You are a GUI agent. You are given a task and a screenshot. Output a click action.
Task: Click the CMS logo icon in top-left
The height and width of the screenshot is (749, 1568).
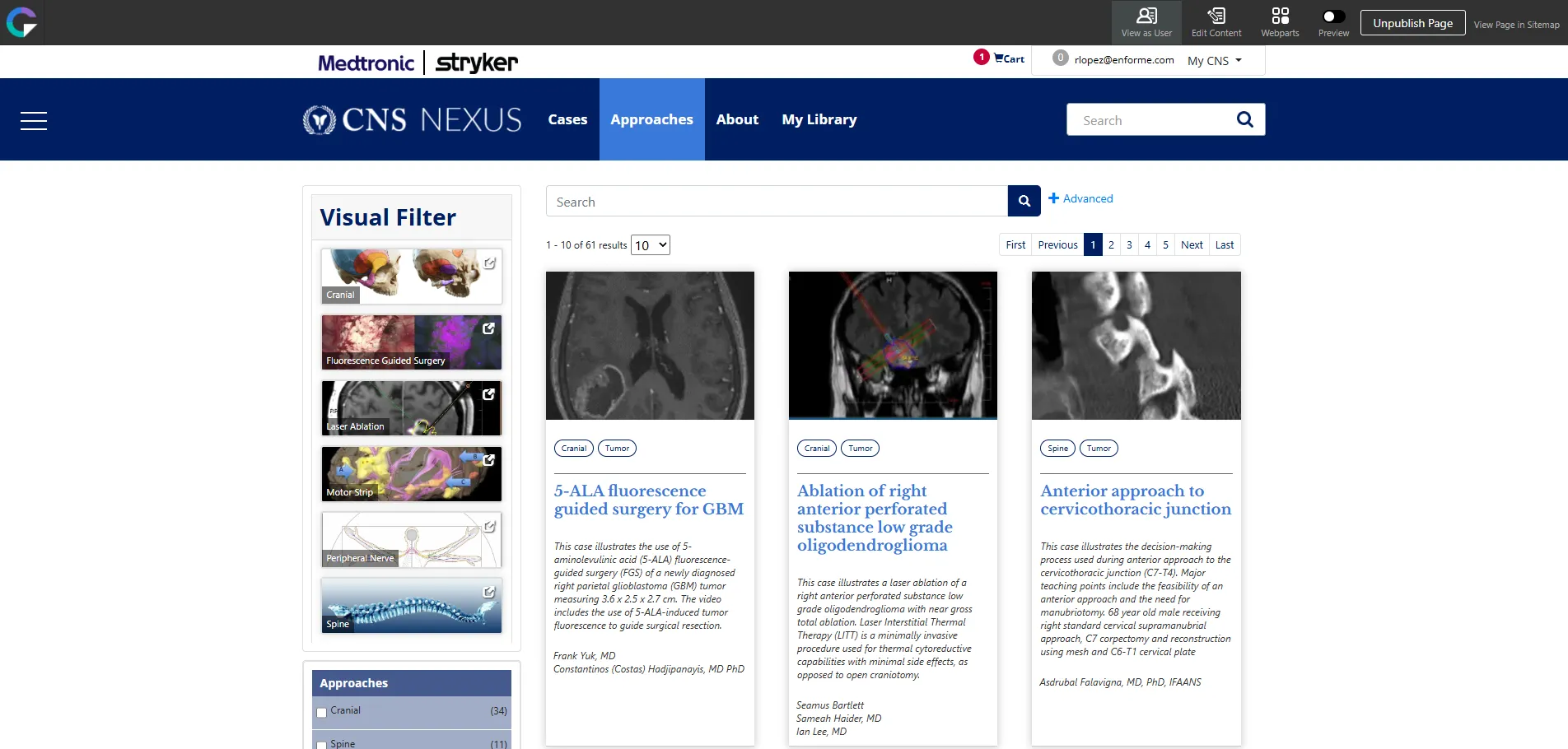tap(22, 22)
